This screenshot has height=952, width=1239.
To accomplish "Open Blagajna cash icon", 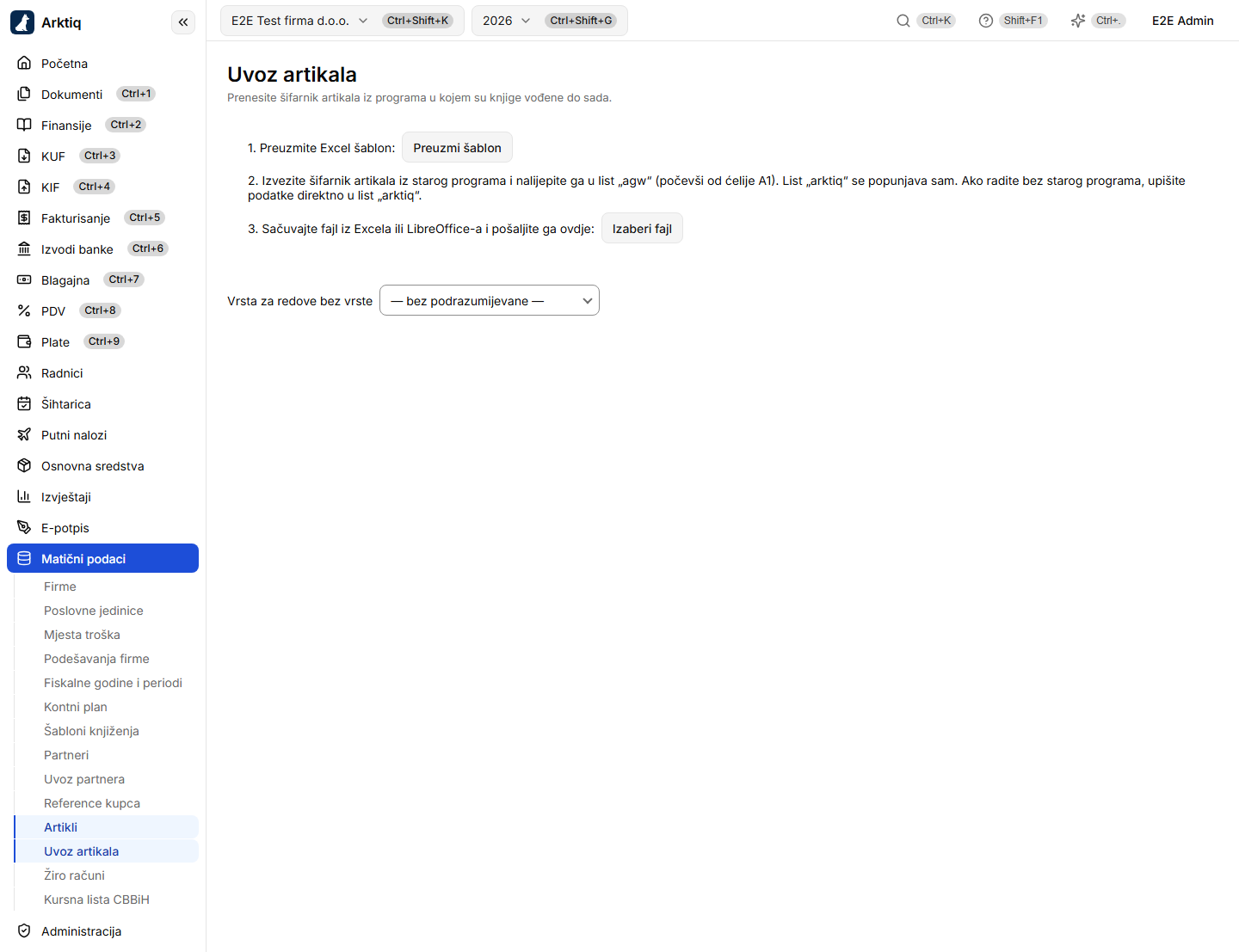I will pyautogui.click(x=24, y=280).
